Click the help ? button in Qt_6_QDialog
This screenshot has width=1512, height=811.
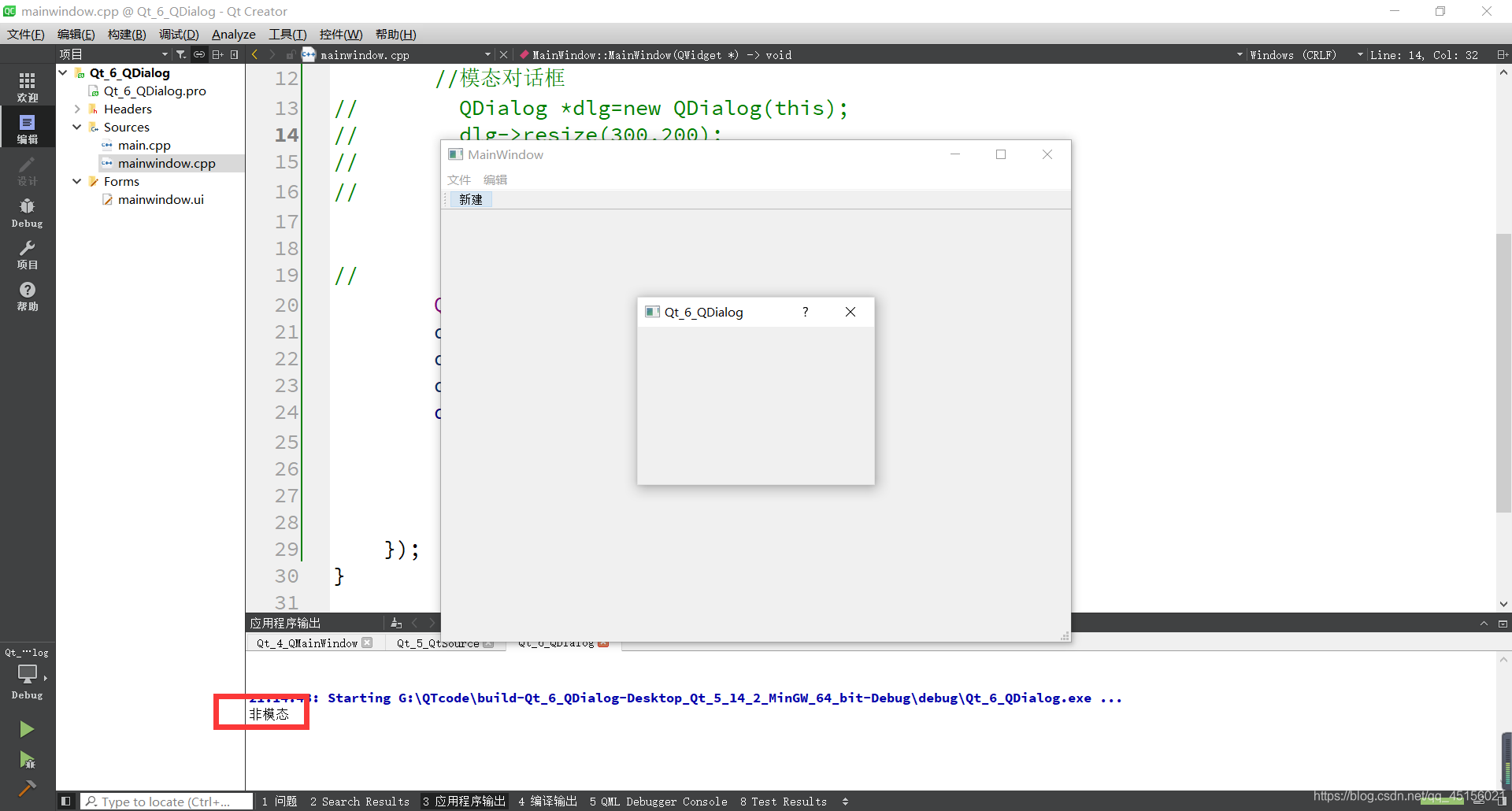[x=805, y=312]
